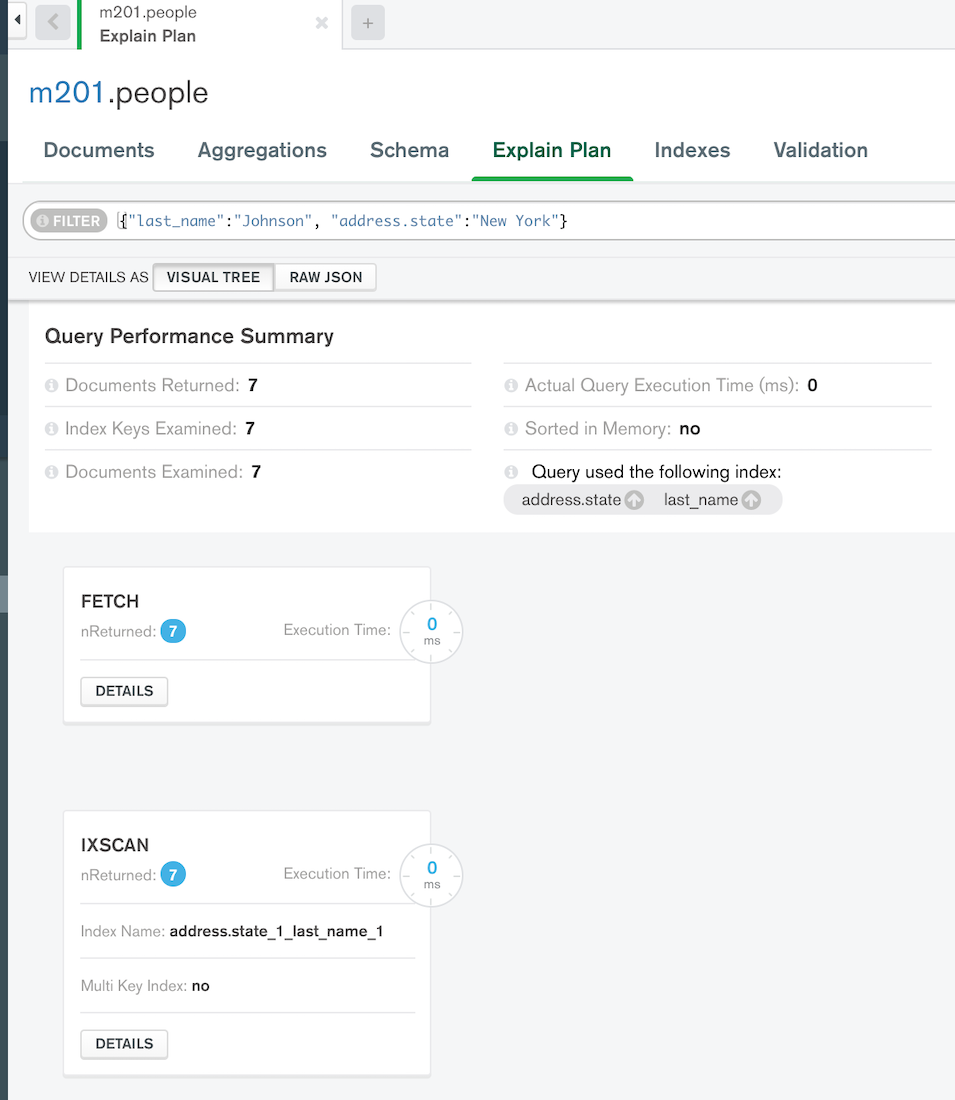Image resolution: width=955 pixels, height=1100 pixels.
Task: Click info icon beside Query used following index
Action: [x=511, y=472]
